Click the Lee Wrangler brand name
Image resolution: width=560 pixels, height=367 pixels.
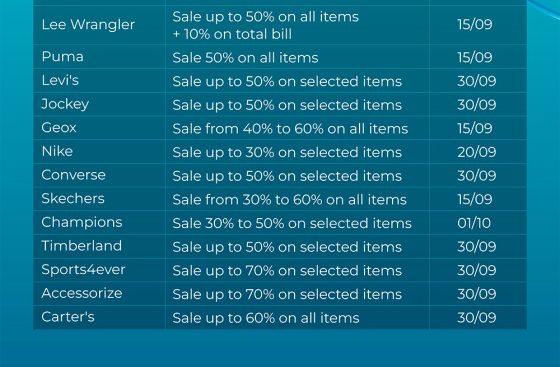point(88,25)
